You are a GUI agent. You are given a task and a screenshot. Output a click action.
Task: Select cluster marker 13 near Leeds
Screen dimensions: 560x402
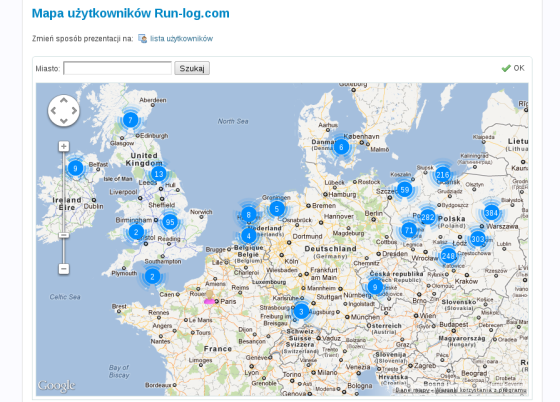pos(159,174)
